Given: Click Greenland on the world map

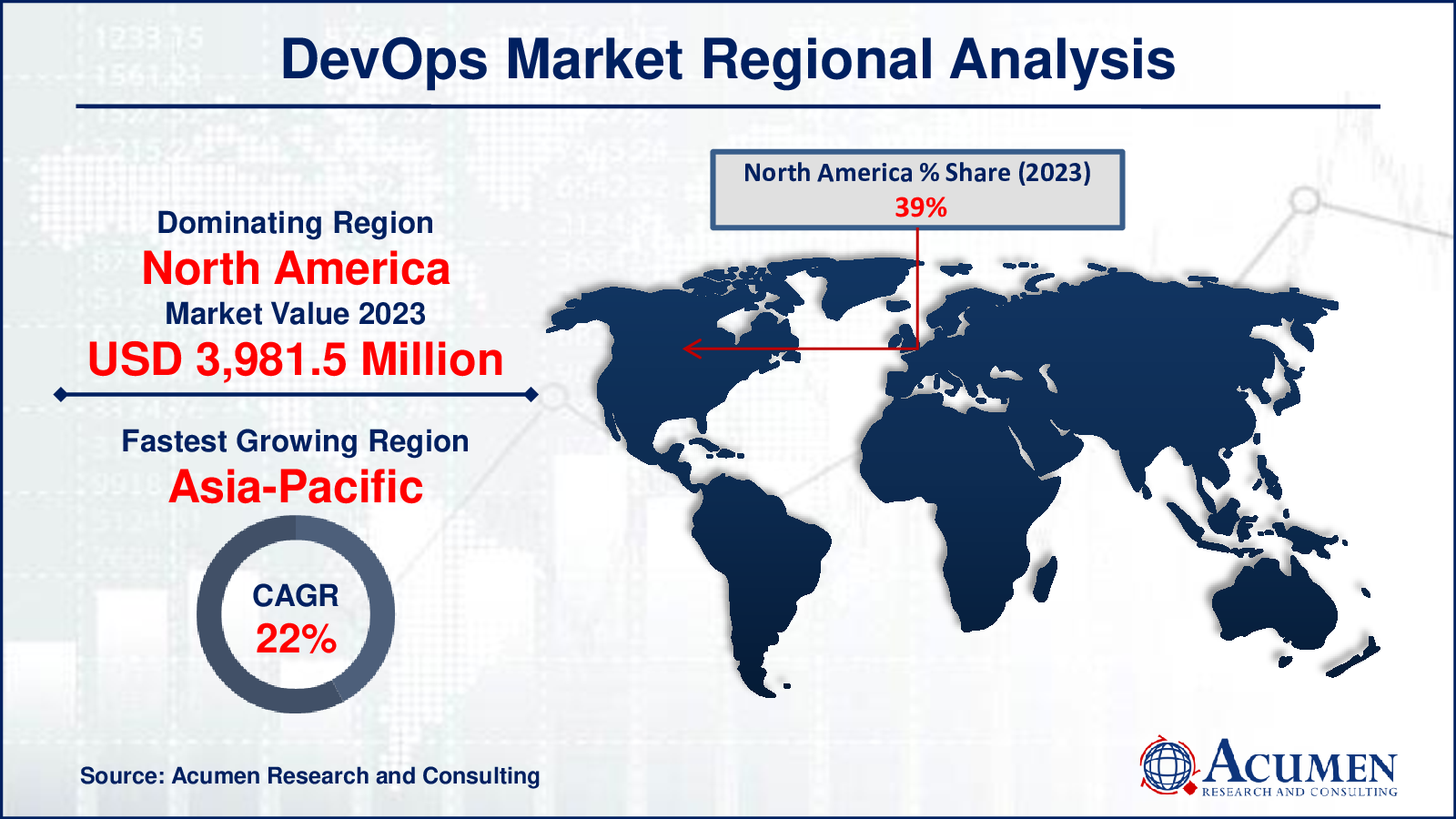Looking at the screenshot, I should pyautogui.click(x=864, y=282).
